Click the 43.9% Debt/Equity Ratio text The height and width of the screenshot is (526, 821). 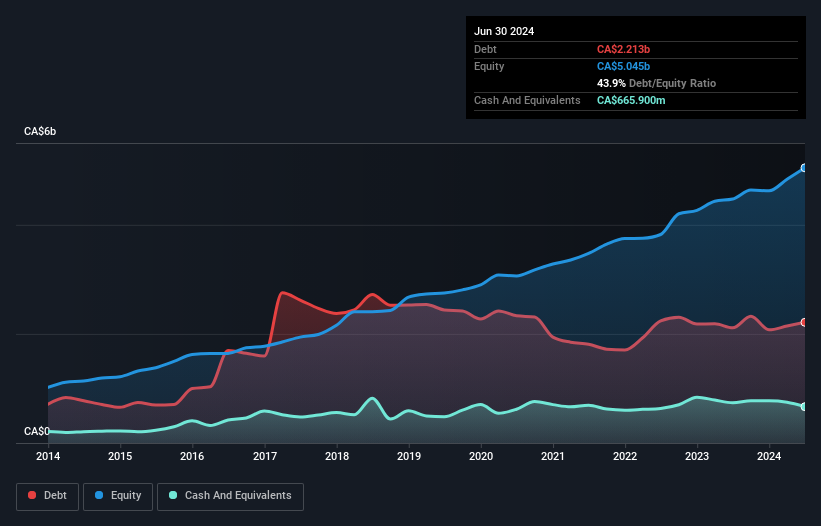coord(656,83)
